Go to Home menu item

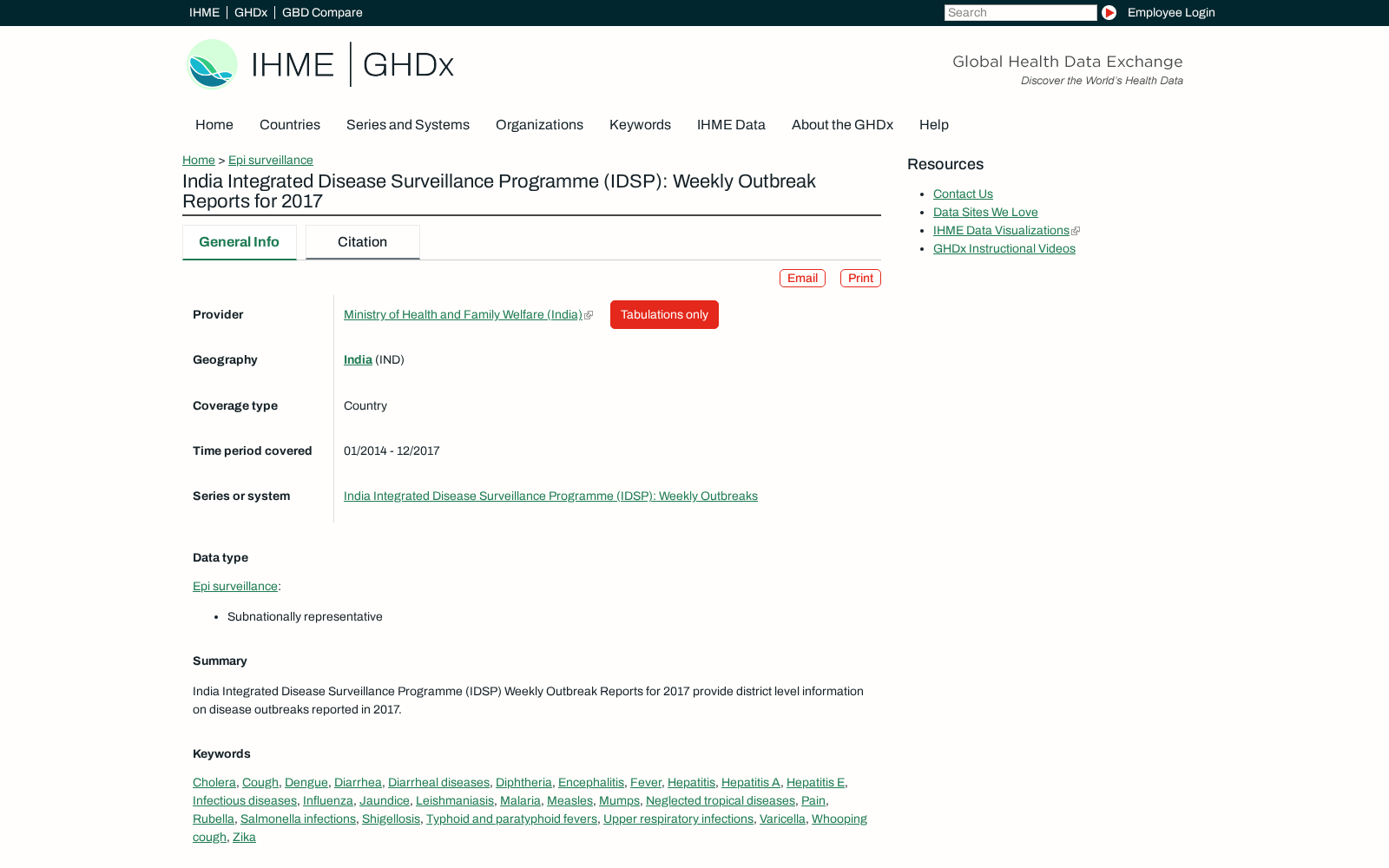(x=214, y=125)
